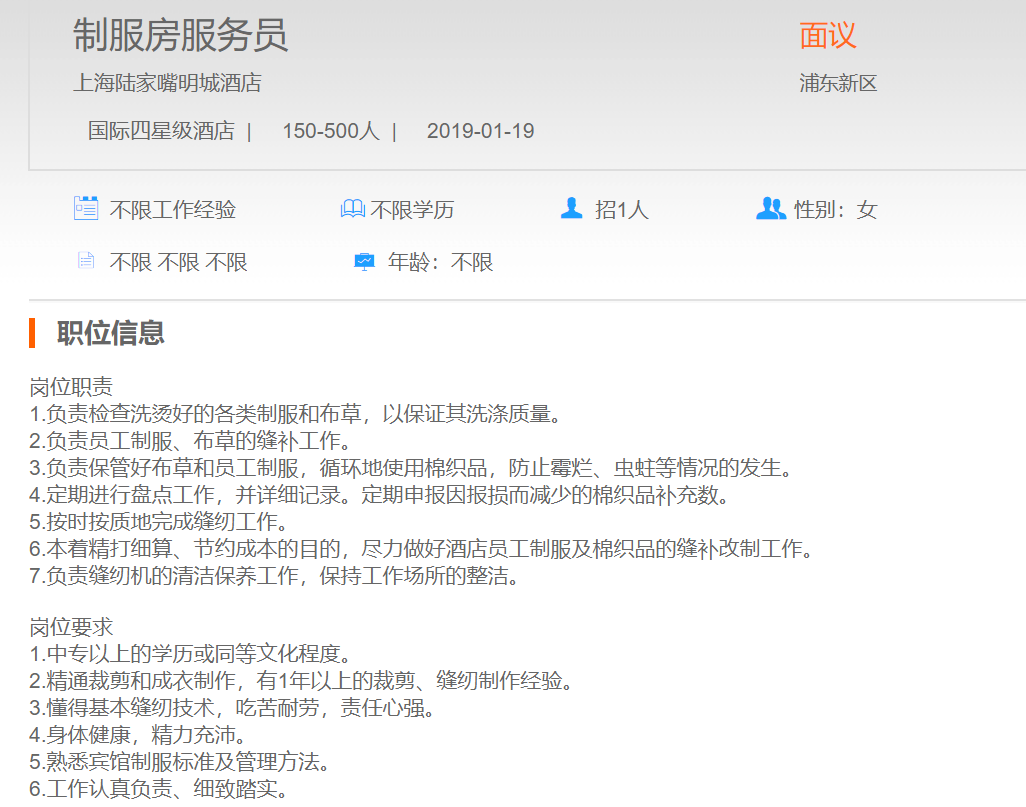This screenshot has height=807, width=1026.
Task: Click the 不限学历 education label
Action: [x=412, y=210]
